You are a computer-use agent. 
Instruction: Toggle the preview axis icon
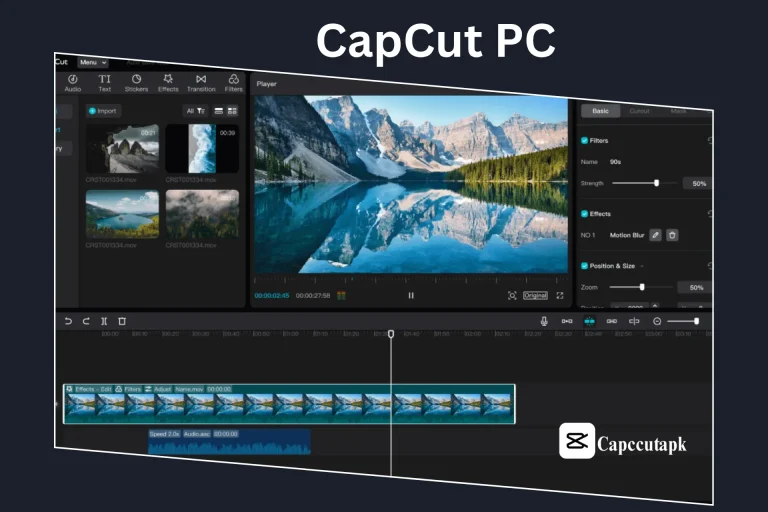[x=634, y=321]
